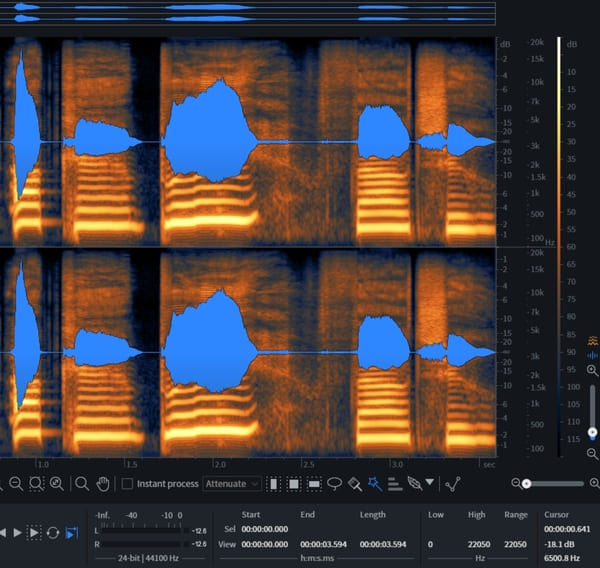The width and height of the screenshot is (600, 568).
Task: Select the Zoom magnifier tool
Action: point(82,484)
